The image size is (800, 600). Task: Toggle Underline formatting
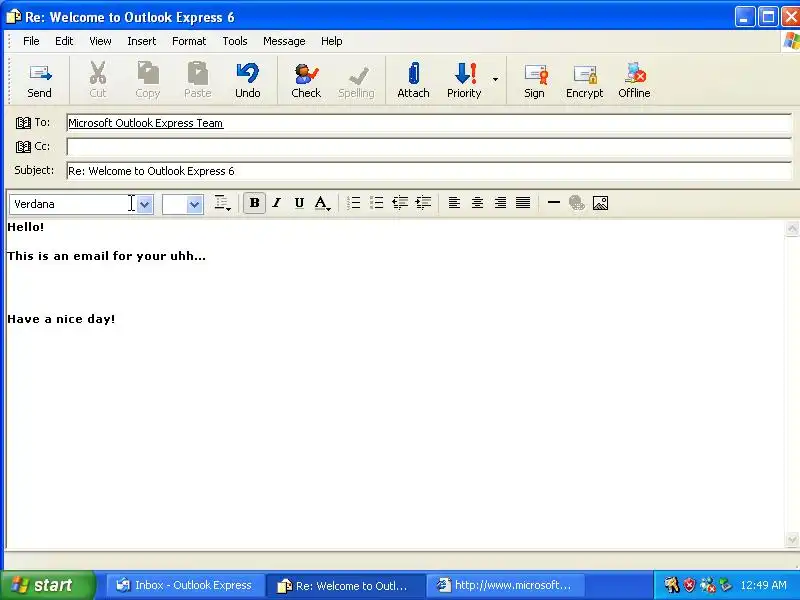point(299,203)
